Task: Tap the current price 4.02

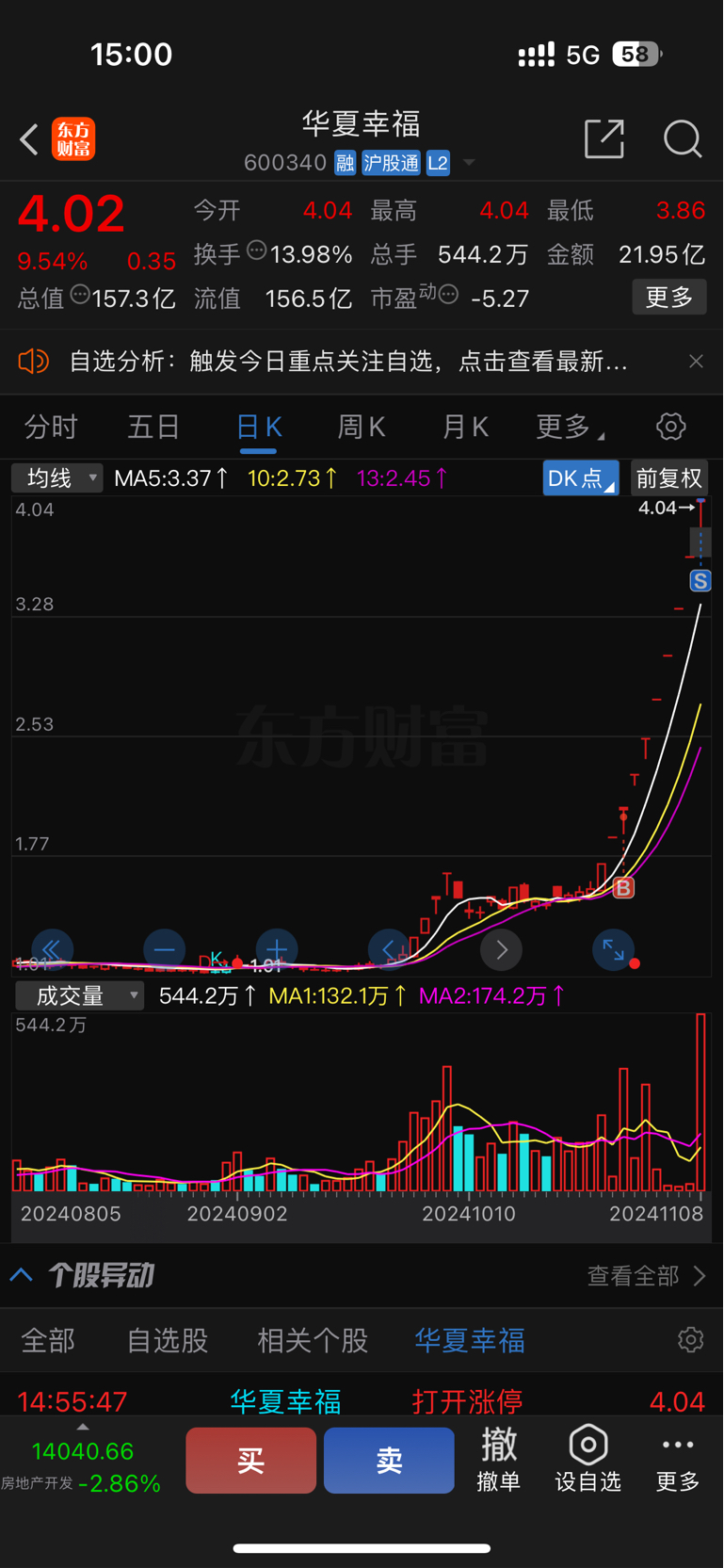Action: (x=72, y=214)
